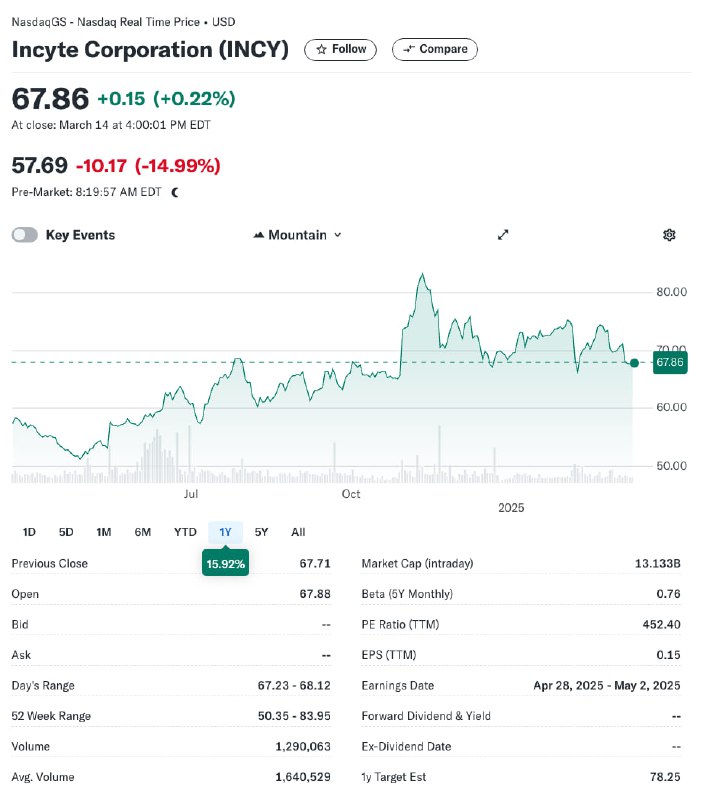
Task: Switch chart to 5Y range
Action: pyautogui.click(x=261, y=532)
